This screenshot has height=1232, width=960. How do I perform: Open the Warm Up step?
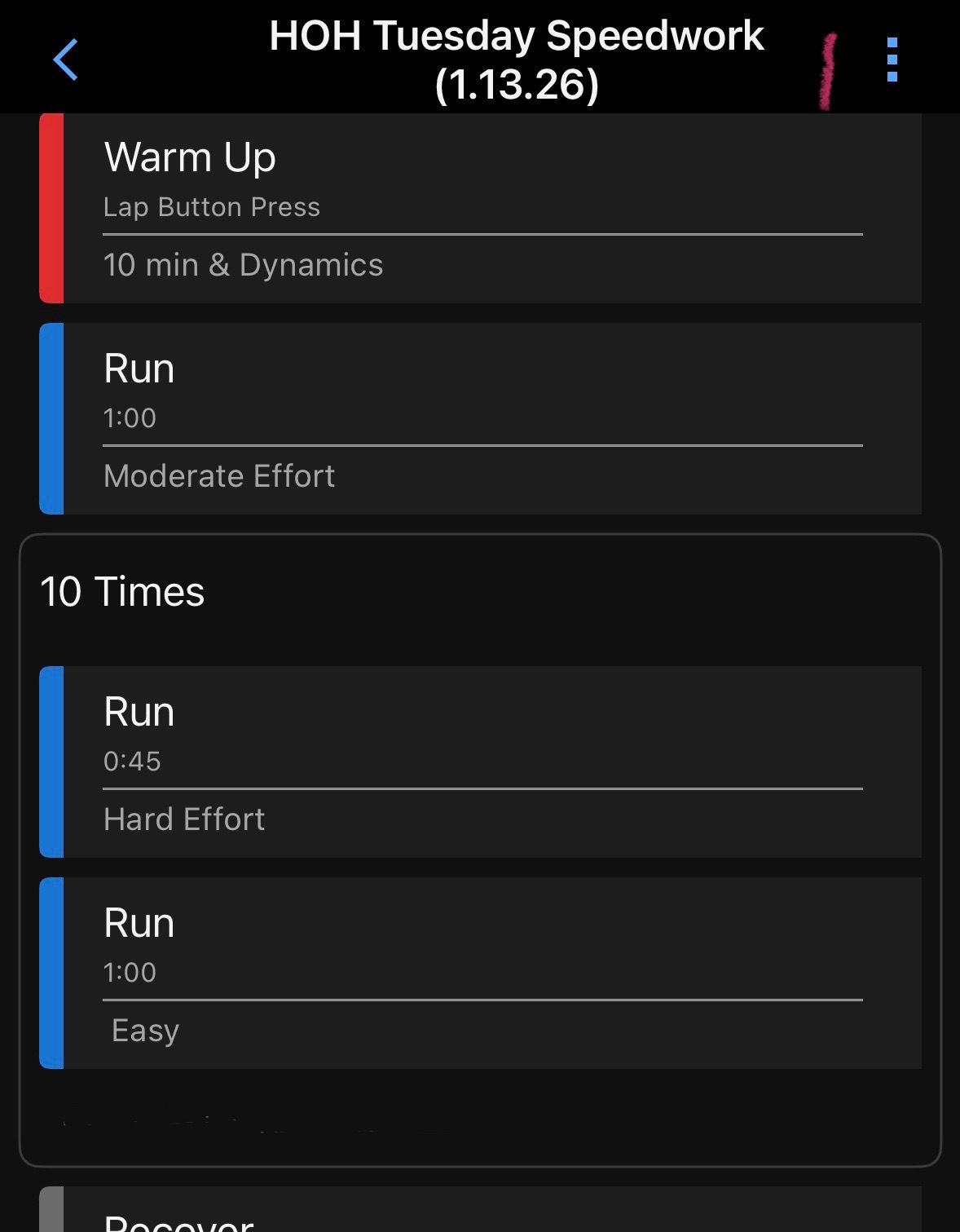(190, 157)
